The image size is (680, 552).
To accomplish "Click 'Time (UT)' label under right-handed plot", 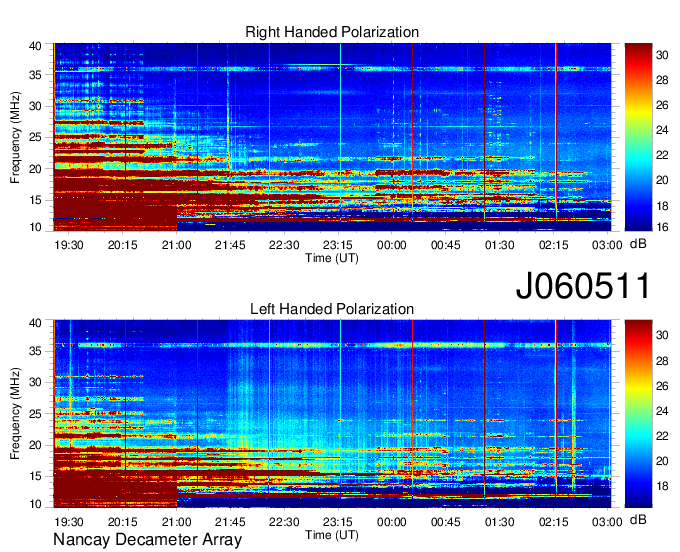I will click(332, 258).
